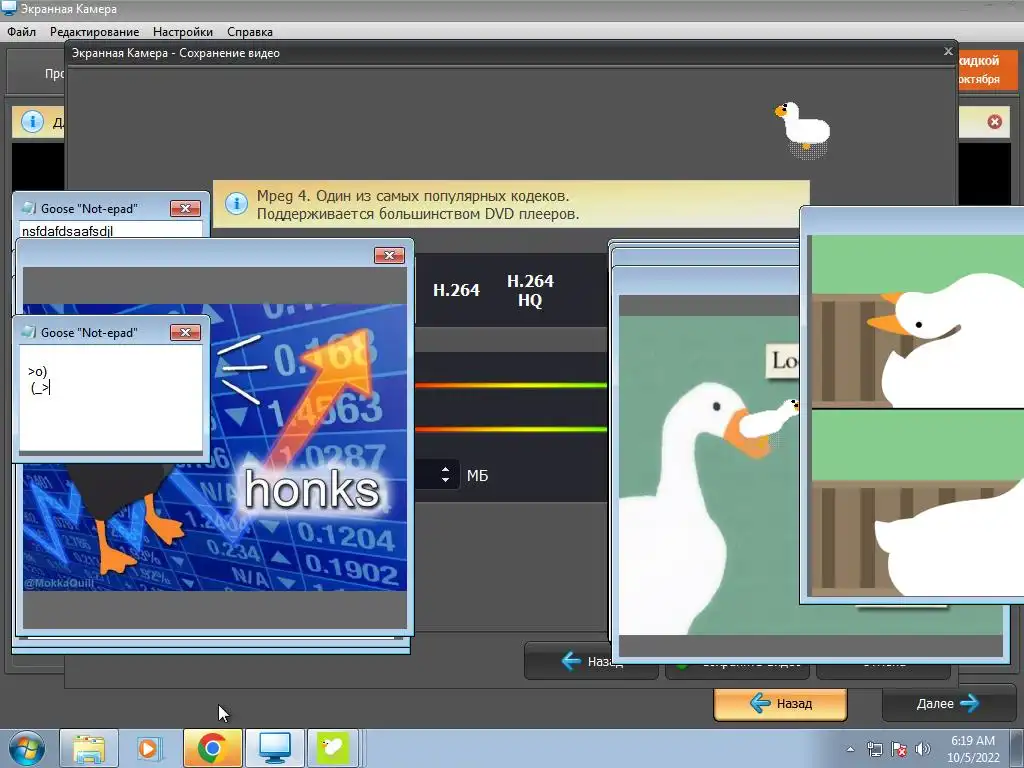Screen dimensions: 1024x768
Task: Click the goose comic panel image
Action: (x=918, y=415)
